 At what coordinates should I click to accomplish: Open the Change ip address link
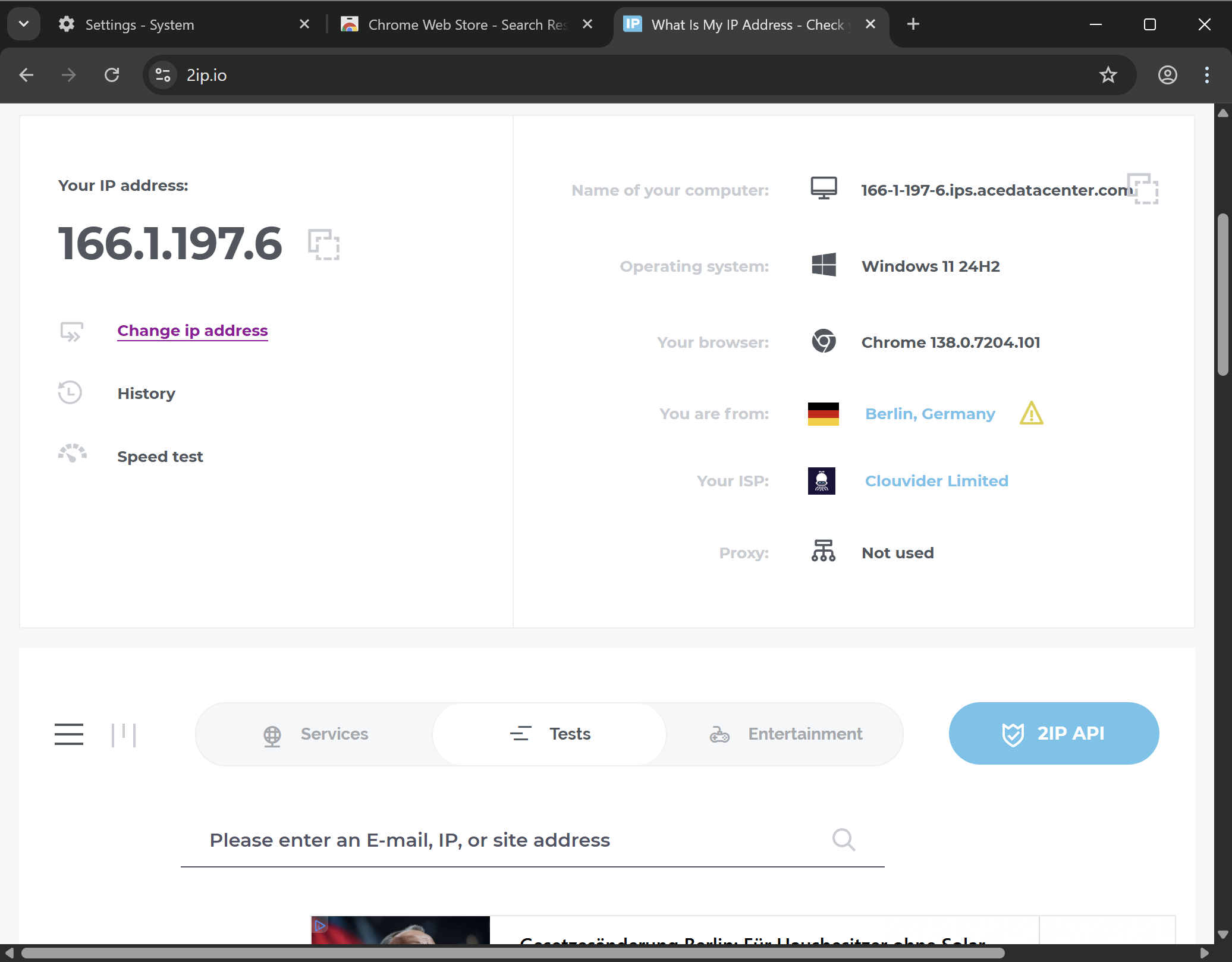coord(193,331)
